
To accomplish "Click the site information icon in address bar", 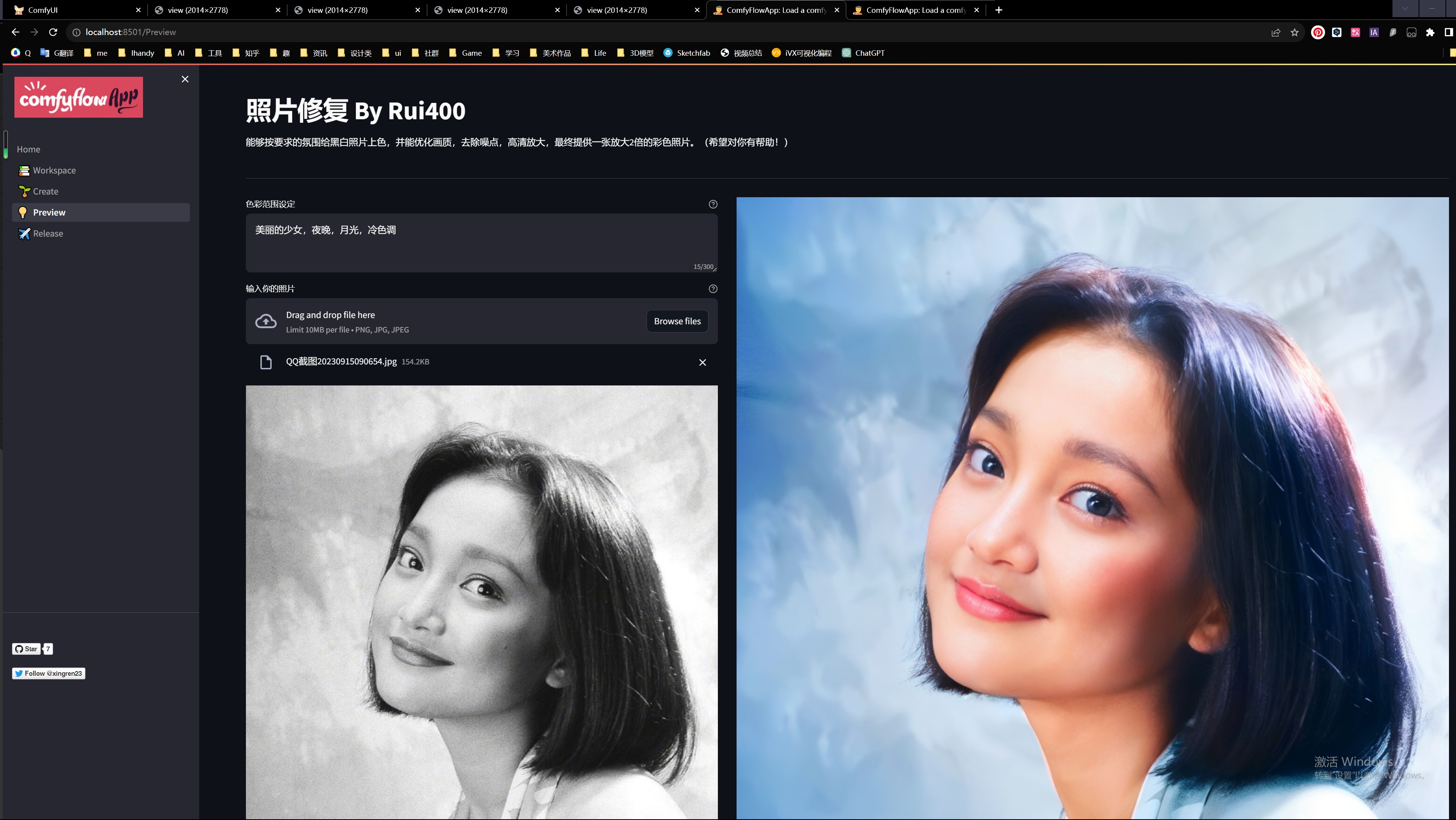I will coord(76,32).
